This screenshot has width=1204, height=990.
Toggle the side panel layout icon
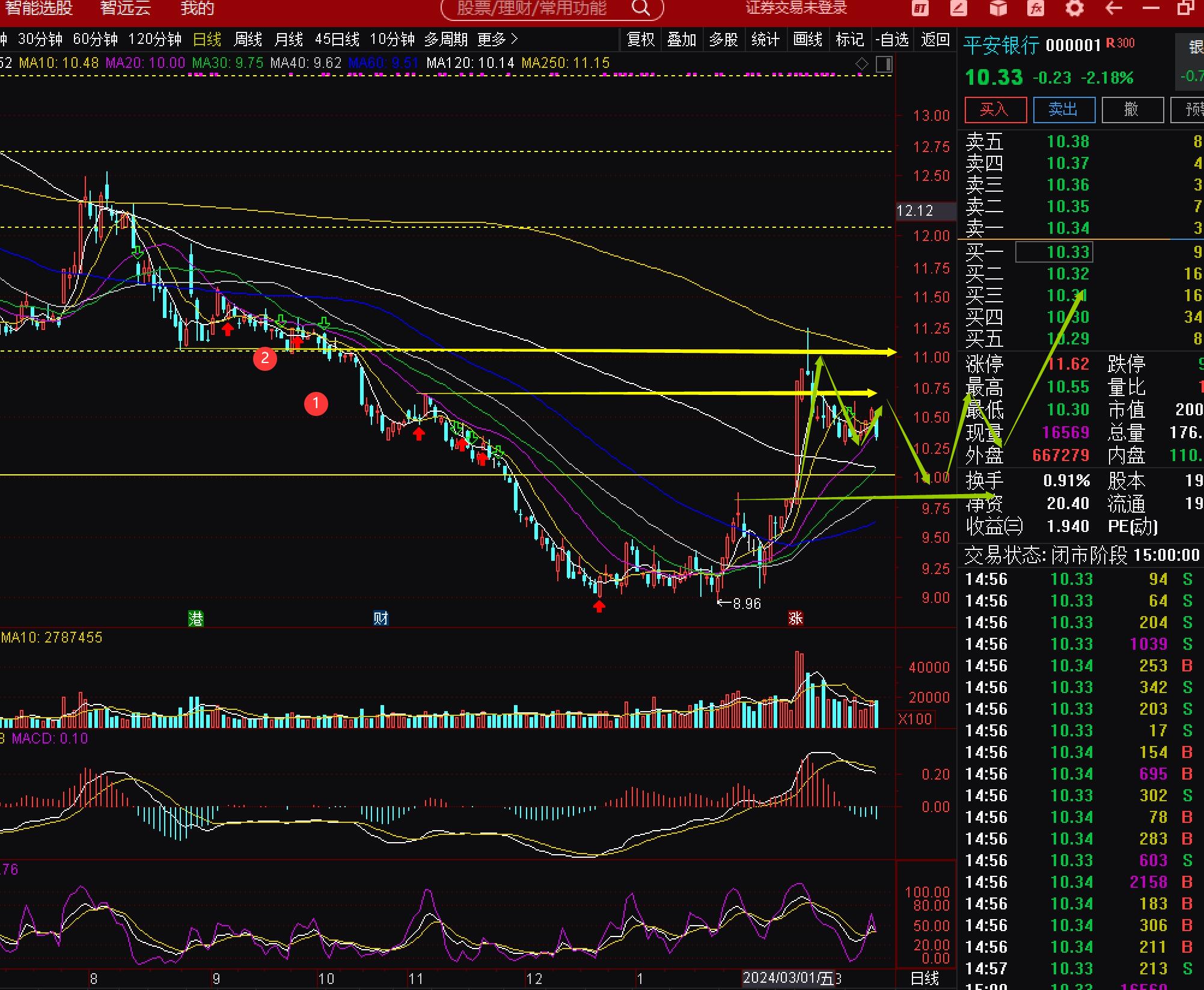point(884,64)
